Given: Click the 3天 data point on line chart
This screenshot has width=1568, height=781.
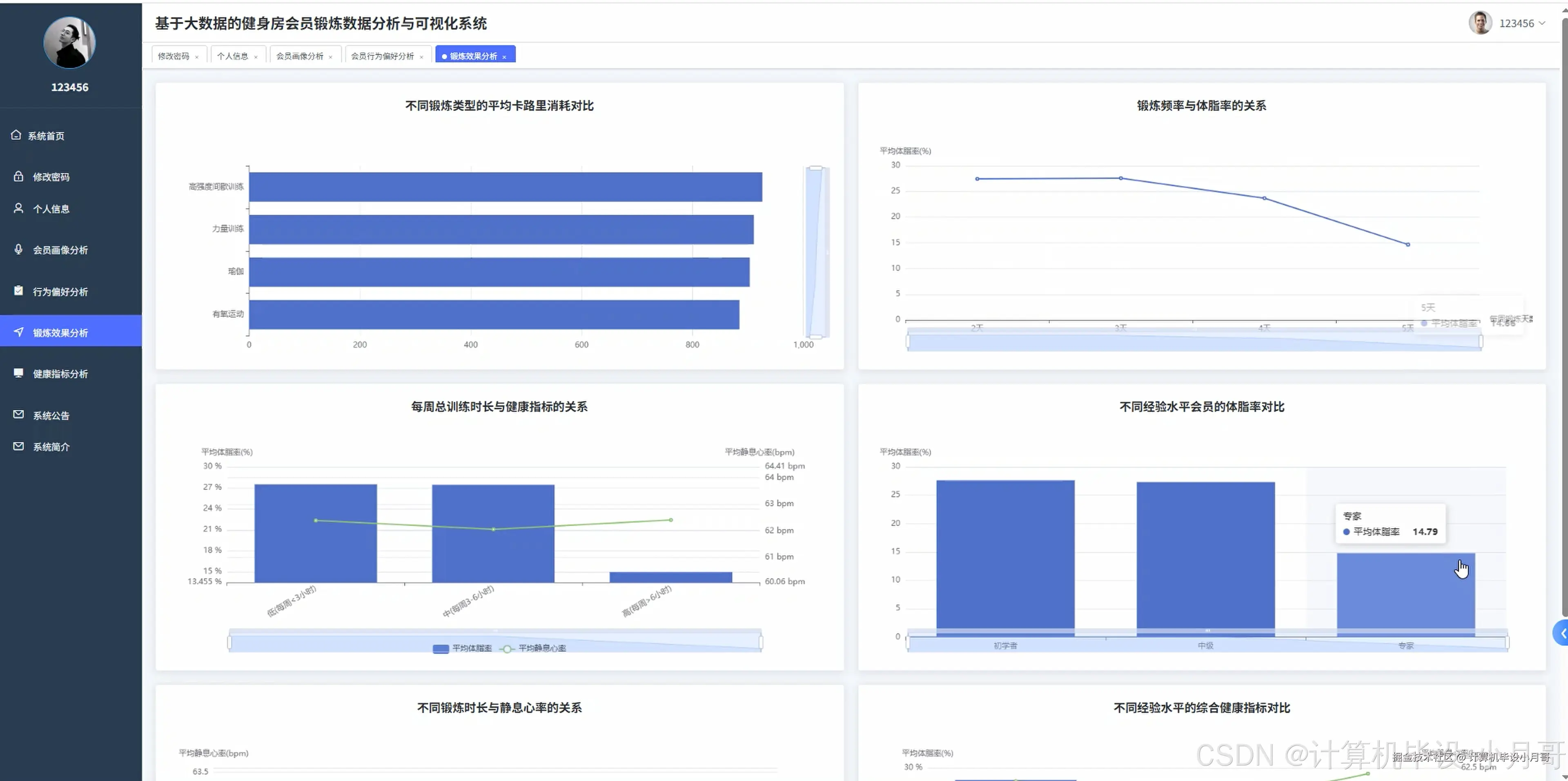Looking at the screenshot, I should [1120, 179].
